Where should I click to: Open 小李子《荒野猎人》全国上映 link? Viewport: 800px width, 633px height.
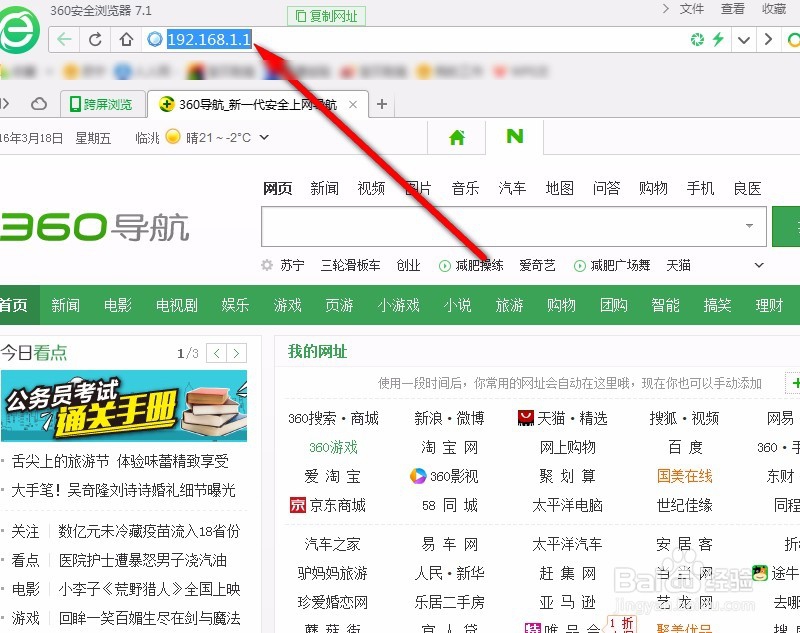click(x=149, y=590)
